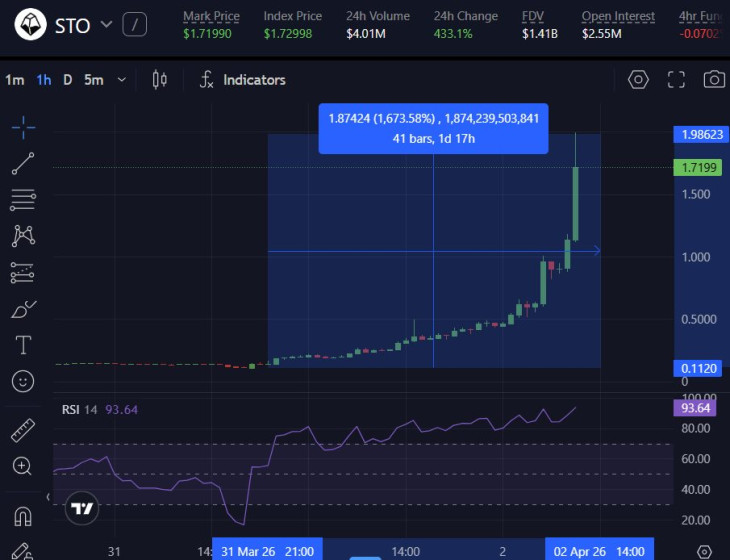Open the Indicators dialog
The width and height of the screenshot is (730, 560).
[x=243, y=80]
